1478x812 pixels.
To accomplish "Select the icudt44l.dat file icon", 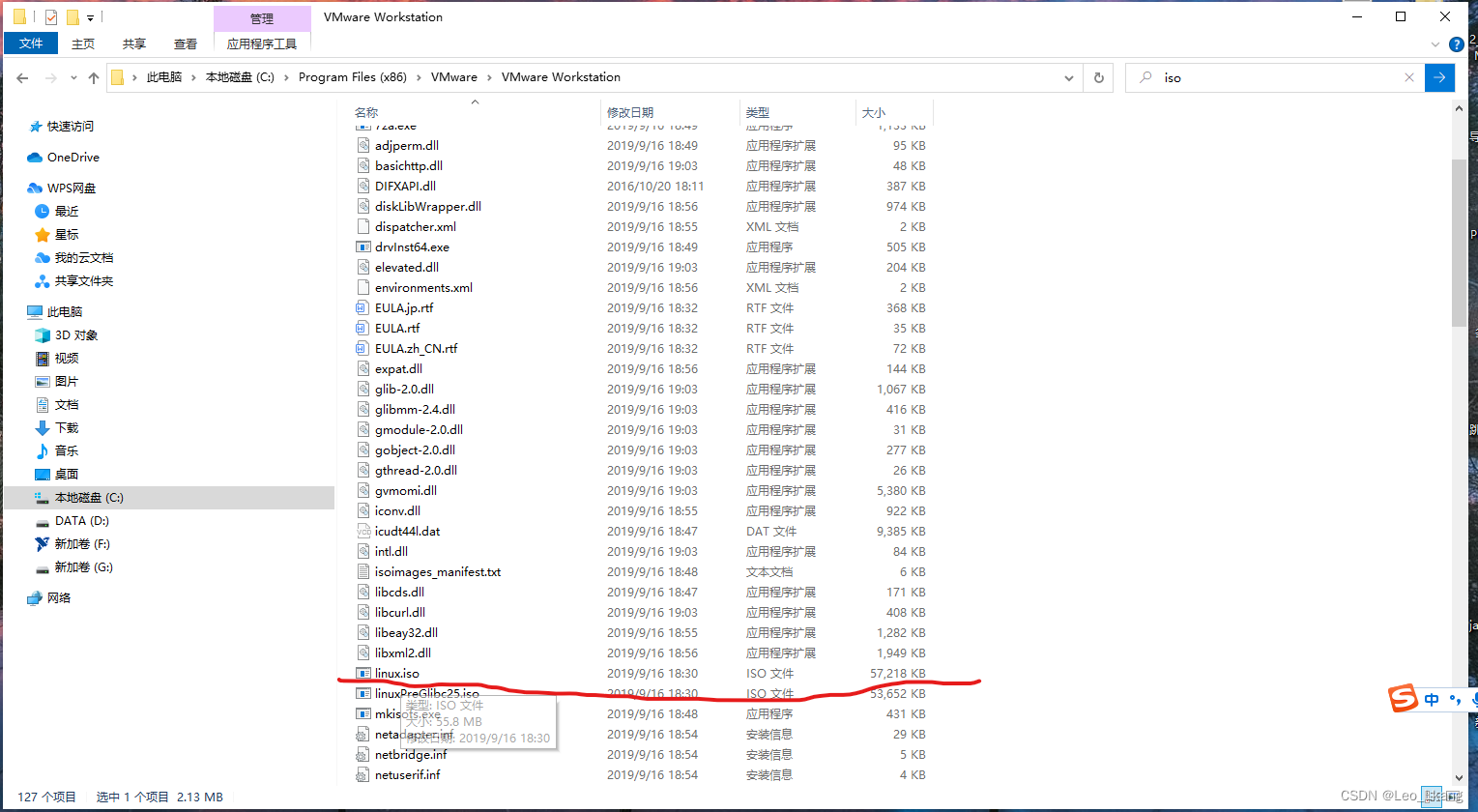I will 363,532.
